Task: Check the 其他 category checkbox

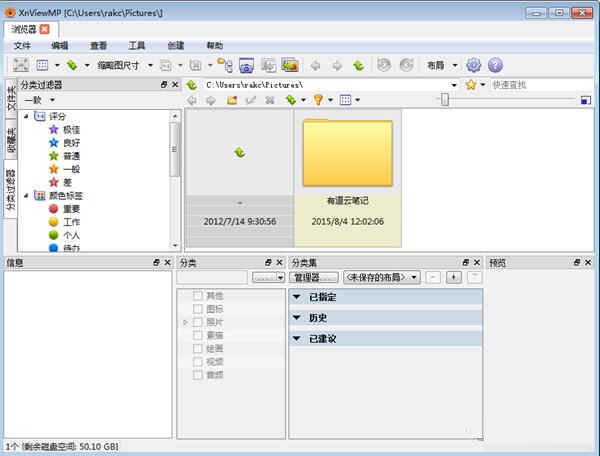Action: tap(198, 296)
